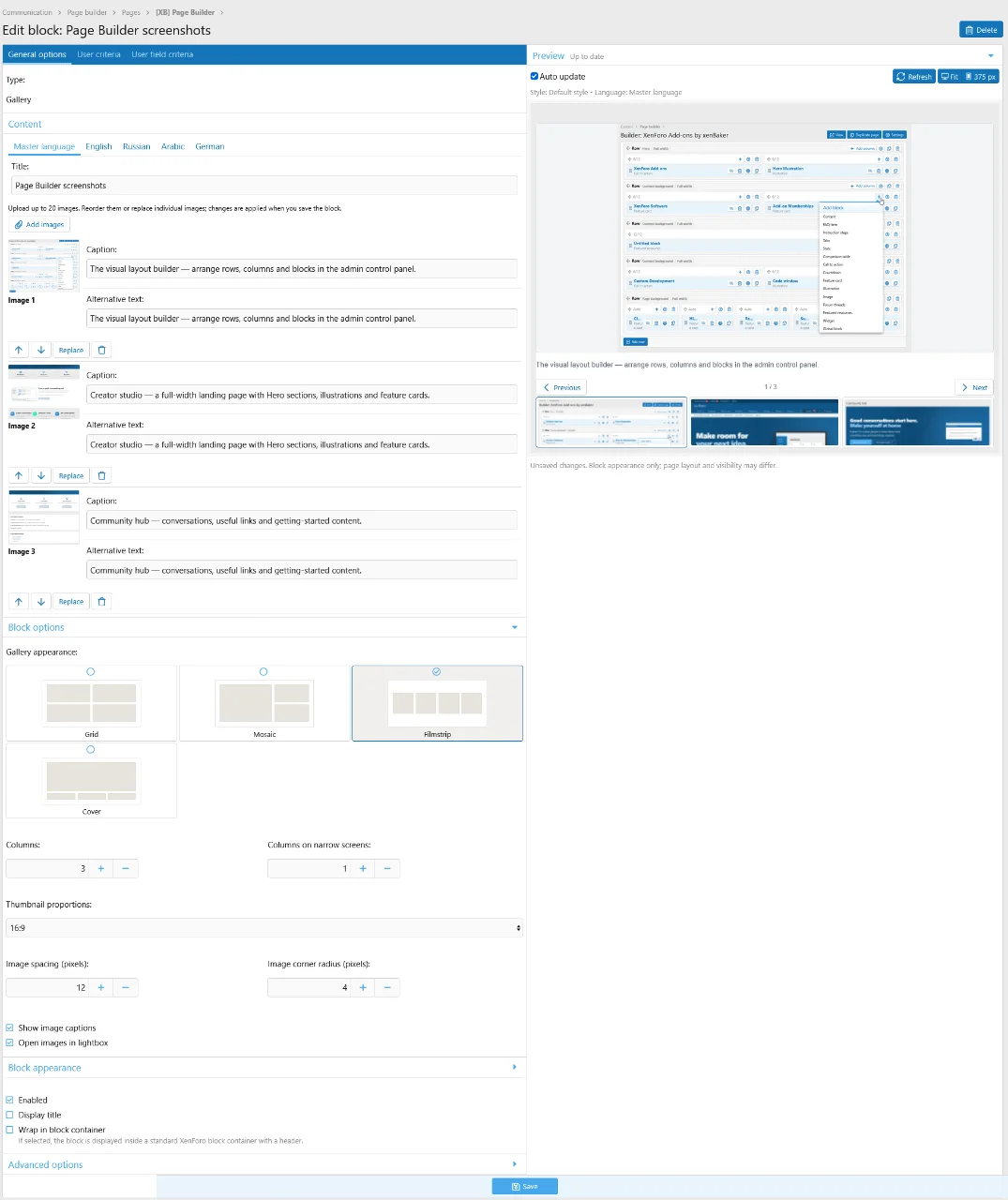Screen dimensions: 1008x1200
Task: Increase image spacing with plus
Action: click(x=101, y=987)
